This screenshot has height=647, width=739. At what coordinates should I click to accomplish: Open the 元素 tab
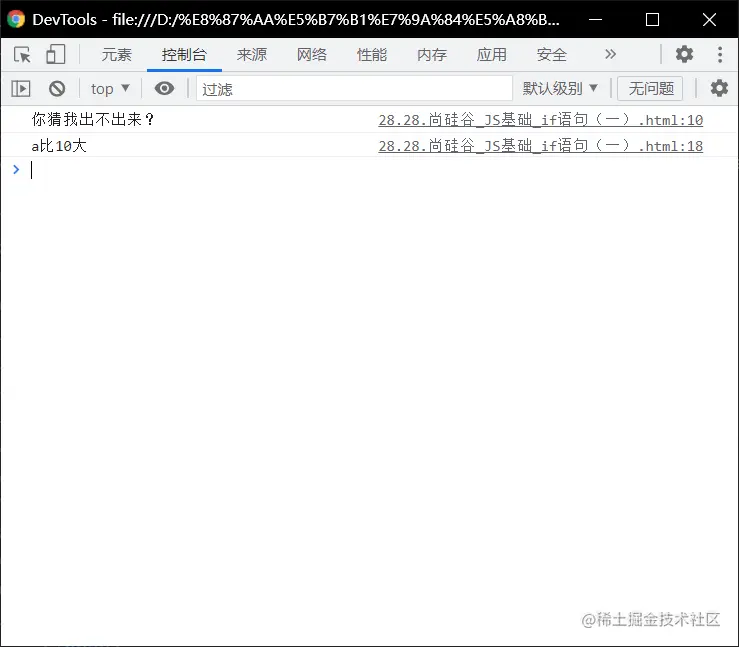point(116,55)
